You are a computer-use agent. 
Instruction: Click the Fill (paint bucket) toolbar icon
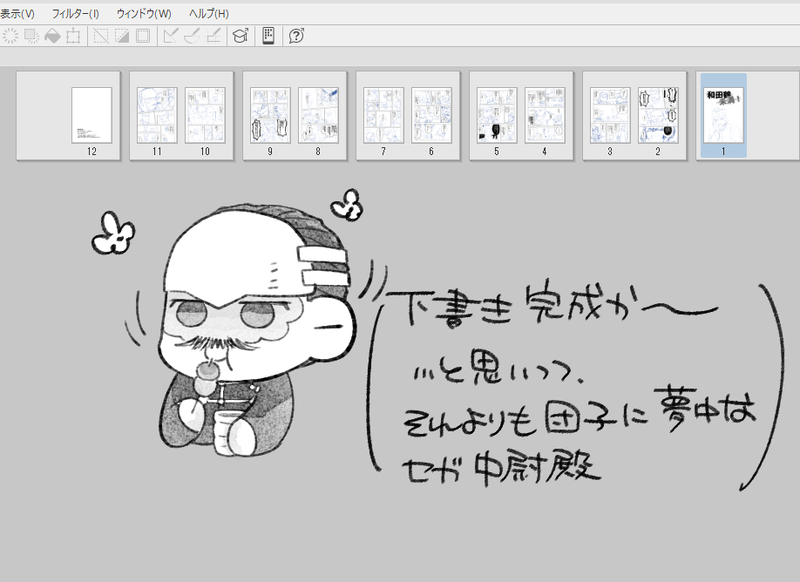pyautogui.click(x=53, y=36)
